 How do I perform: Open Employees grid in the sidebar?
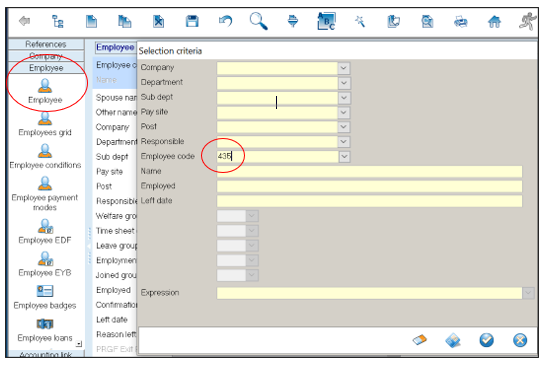[45, 124]
